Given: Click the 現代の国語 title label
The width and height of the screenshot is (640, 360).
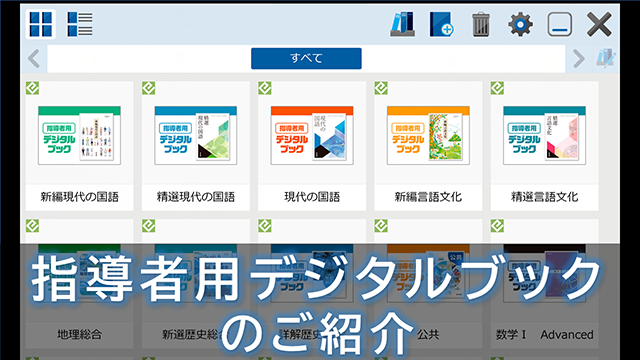Looking at the screenshot, I should [x=312, y=197].
